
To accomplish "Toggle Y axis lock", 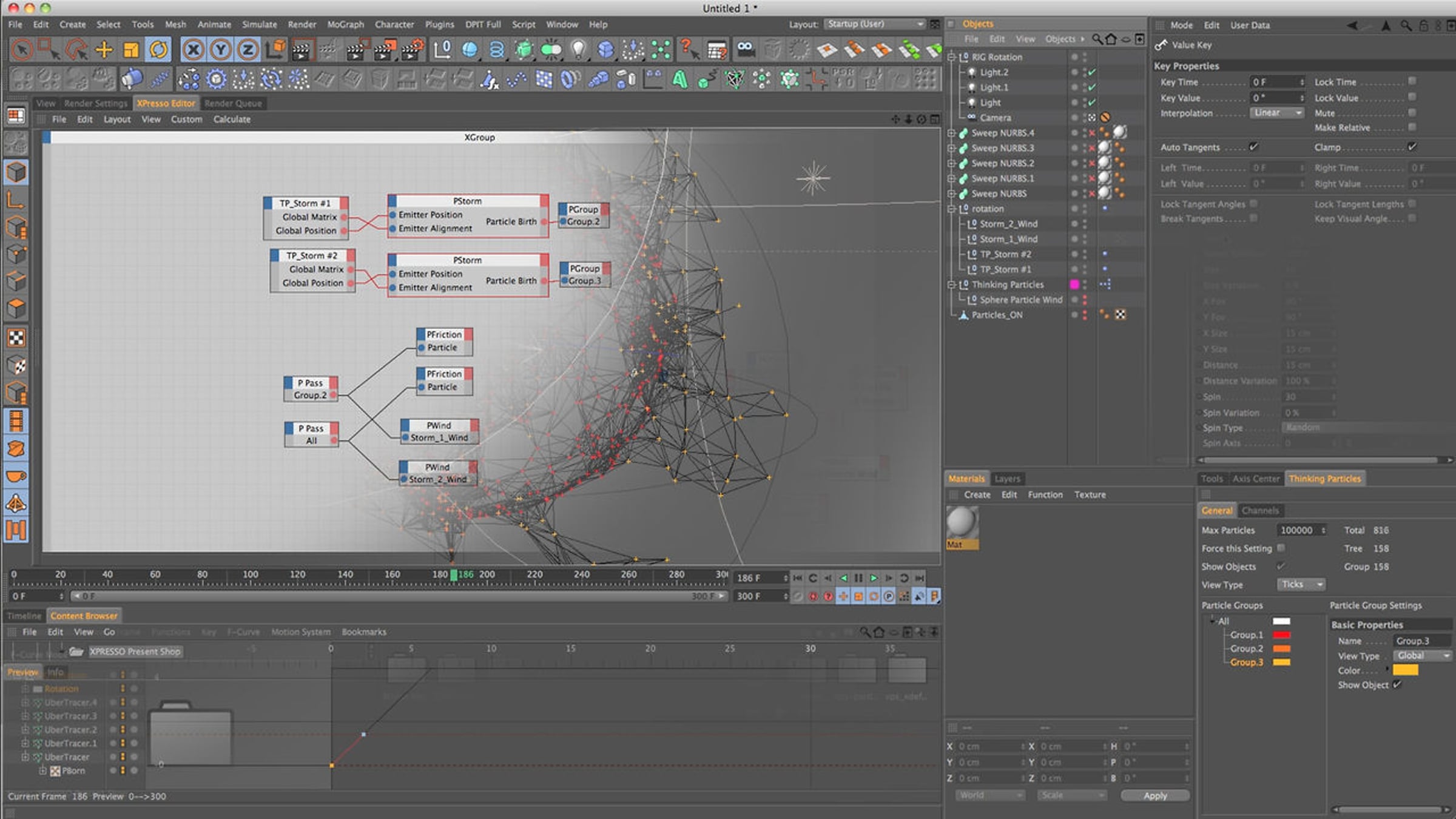I will coord(220,50).
